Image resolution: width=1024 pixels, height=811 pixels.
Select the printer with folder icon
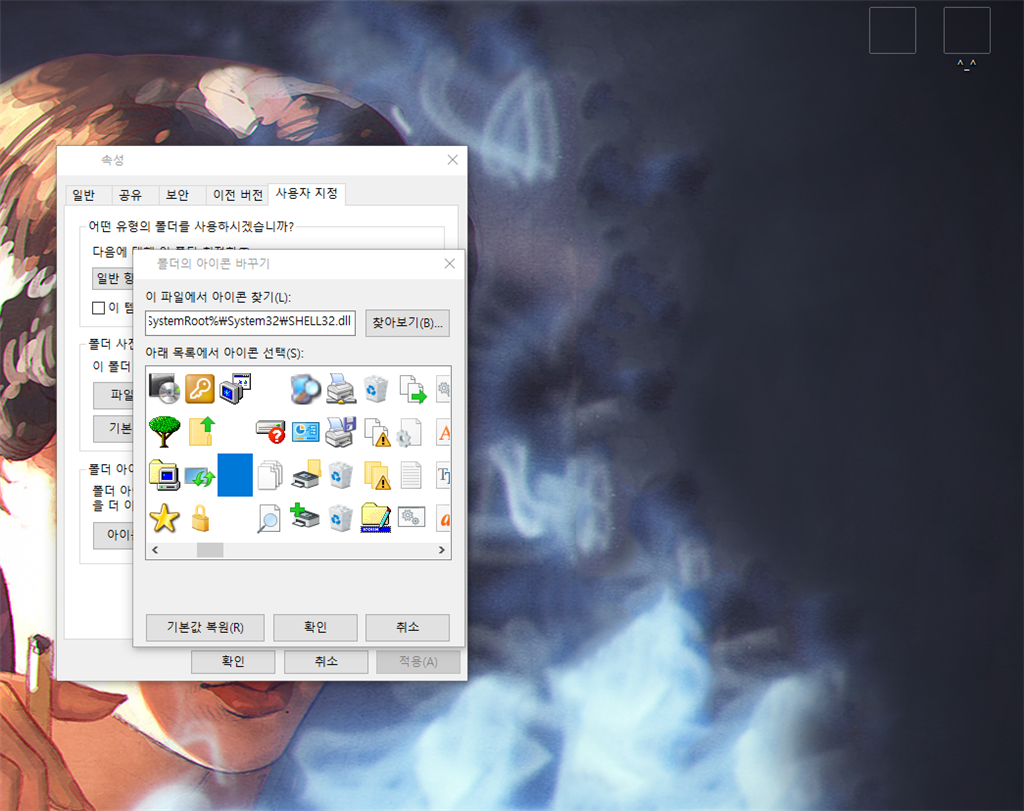coord(306,475)
